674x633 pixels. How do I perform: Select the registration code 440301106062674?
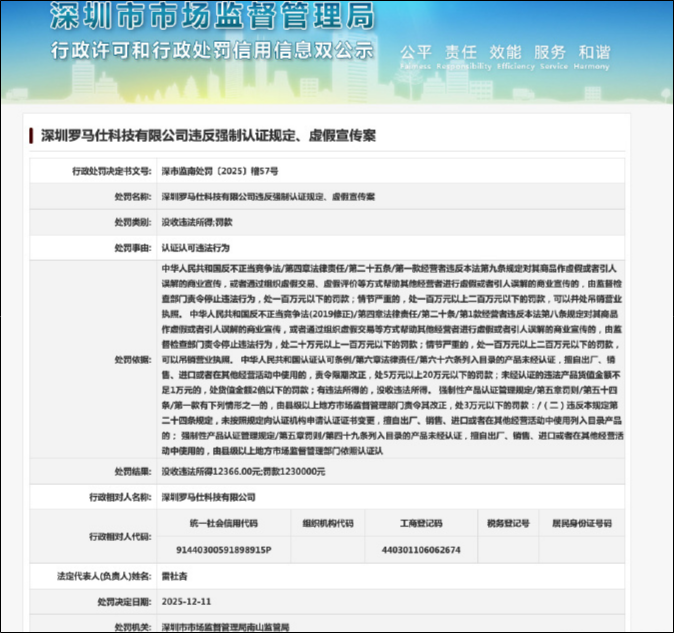pyautogui.click(x=421, y=550)
